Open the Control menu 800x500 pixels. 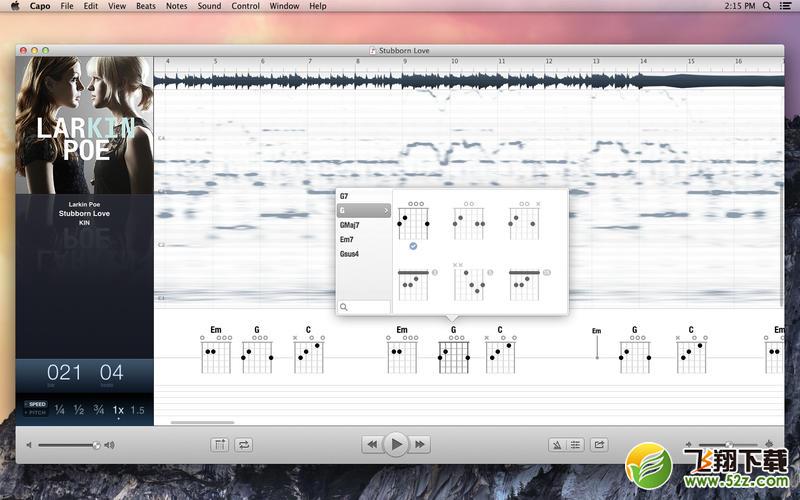point(245,6)
